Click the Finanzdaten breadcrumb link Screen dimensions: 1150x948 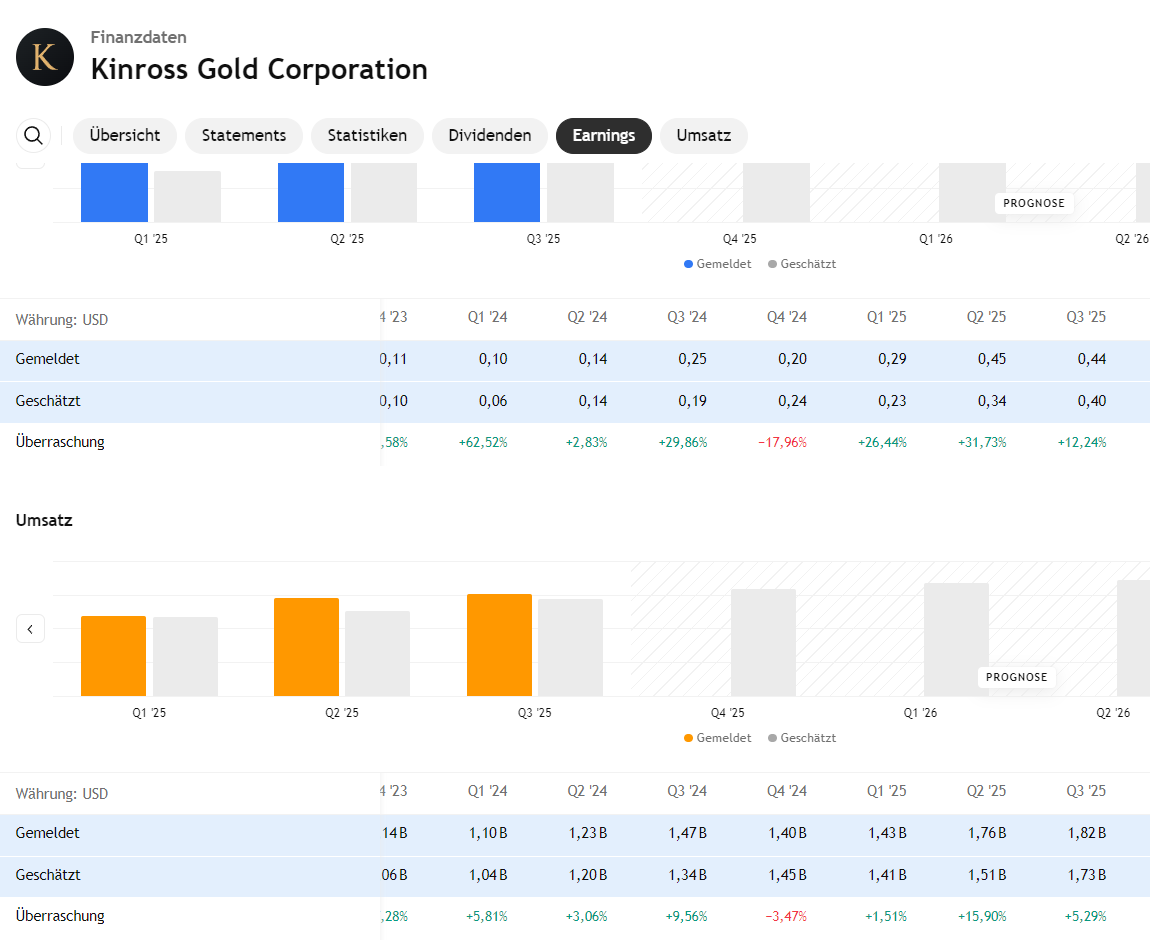point(138,37)
